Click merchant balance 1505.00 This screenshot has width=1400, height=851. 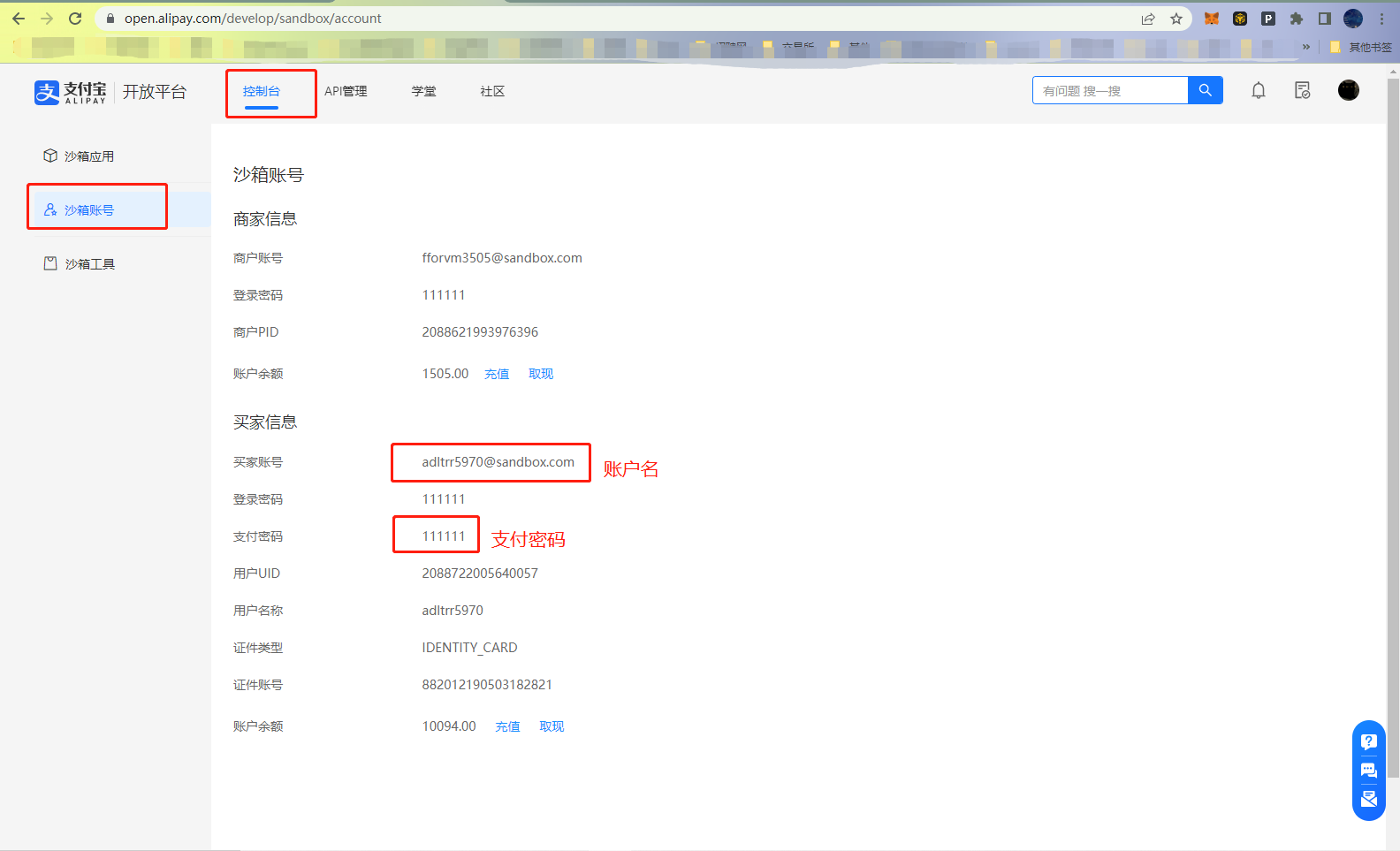tap(445, 374)
